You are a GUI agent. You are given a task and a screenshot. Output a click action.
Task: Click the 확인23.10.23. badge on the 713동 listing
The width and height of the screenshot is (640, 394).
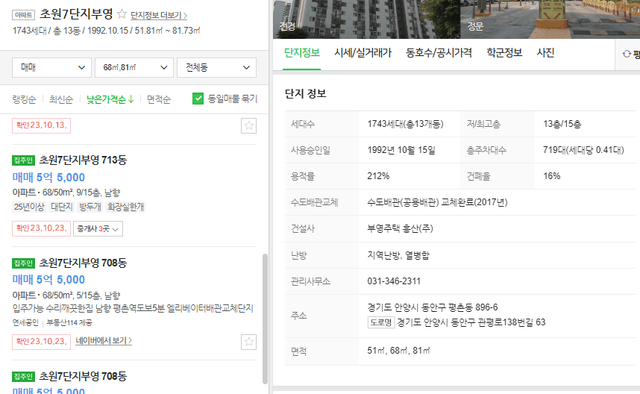(x=41, y=228)
